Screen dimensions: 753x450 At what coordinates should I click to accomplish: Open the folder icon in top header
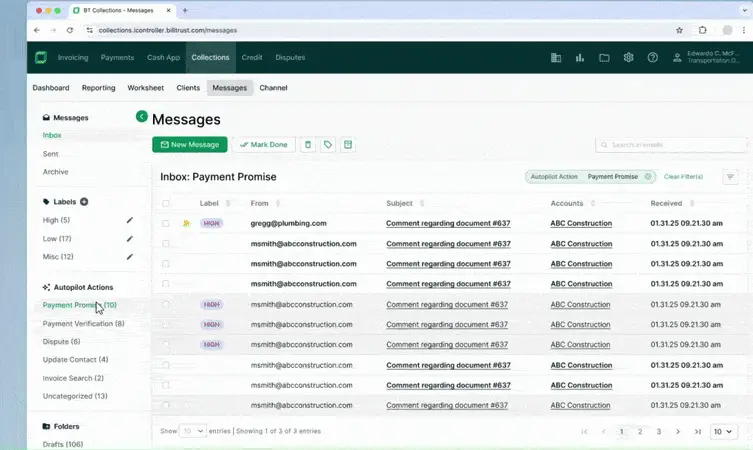pos(604,58)
